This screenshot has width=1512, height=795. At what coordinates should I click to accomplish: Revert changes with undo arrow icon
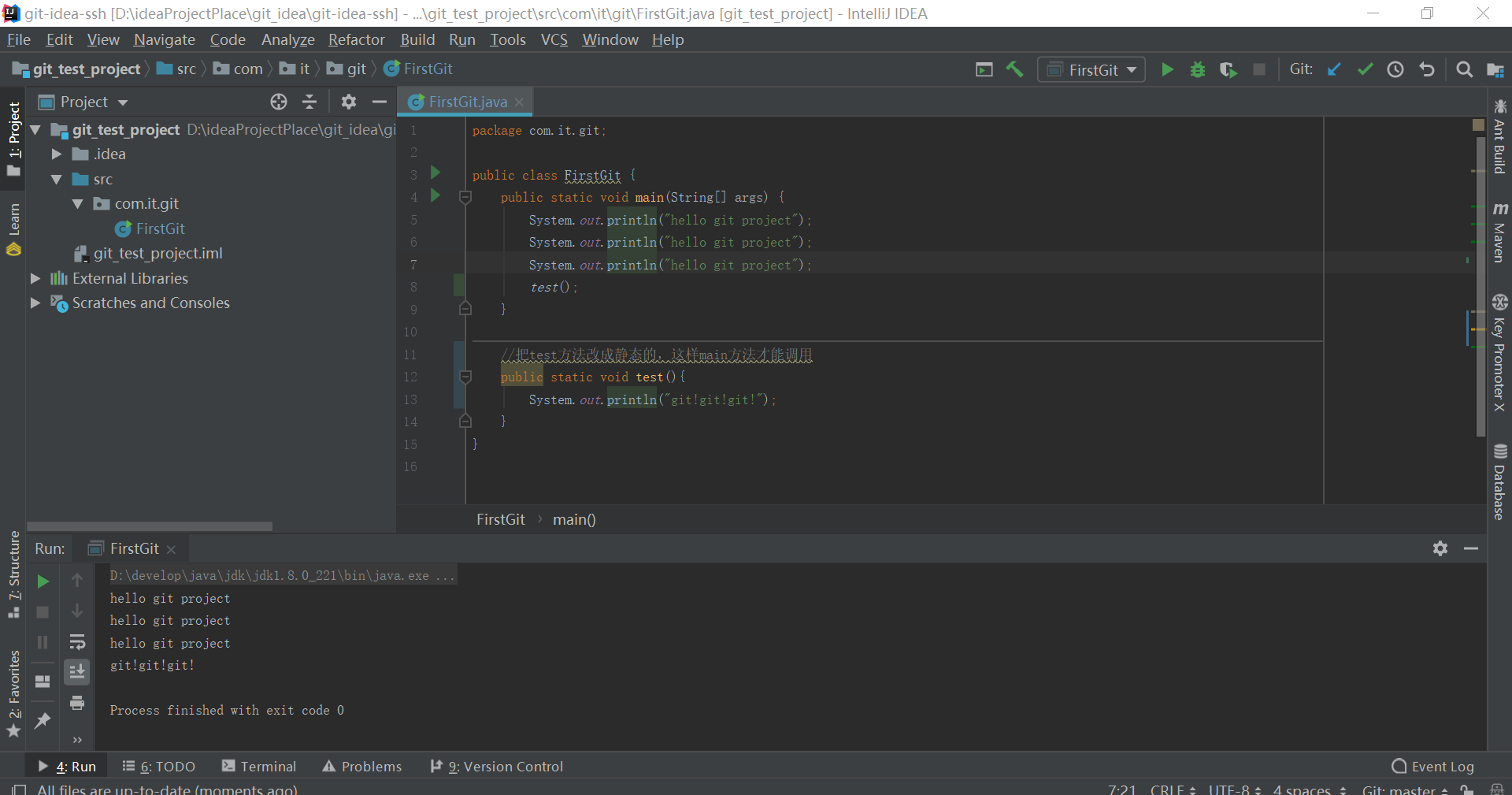tap(1426, 69)
